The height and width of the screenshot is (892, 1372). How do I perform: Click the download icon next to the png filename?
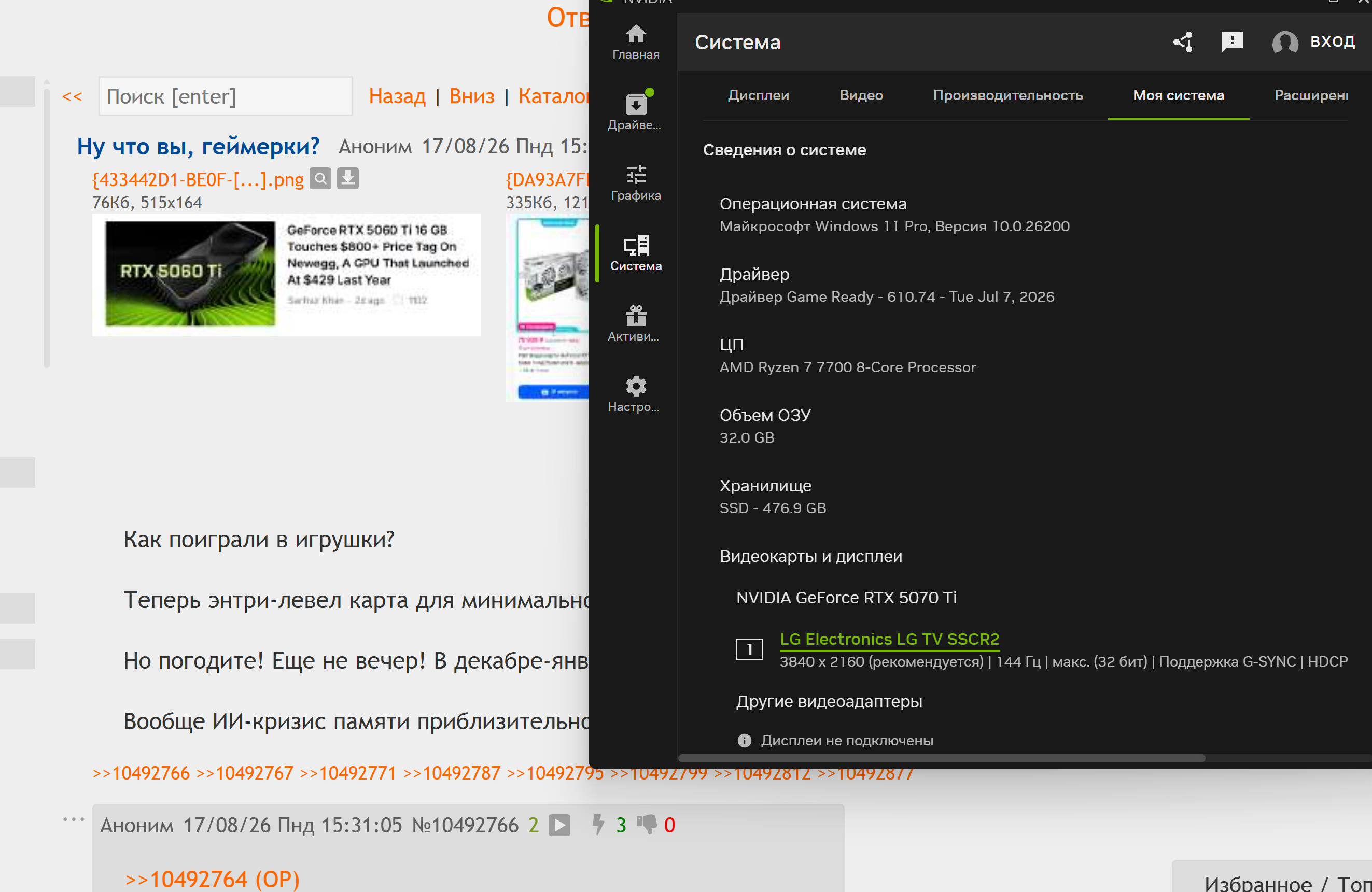(347, 179)
